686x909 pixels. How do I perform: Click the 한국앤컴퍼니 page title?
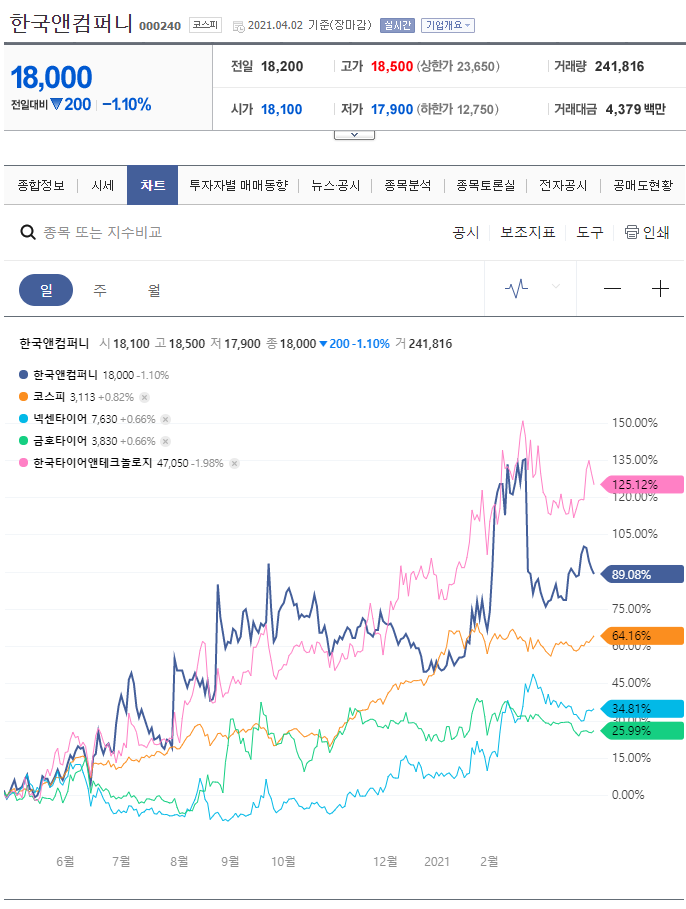(72, 23)
